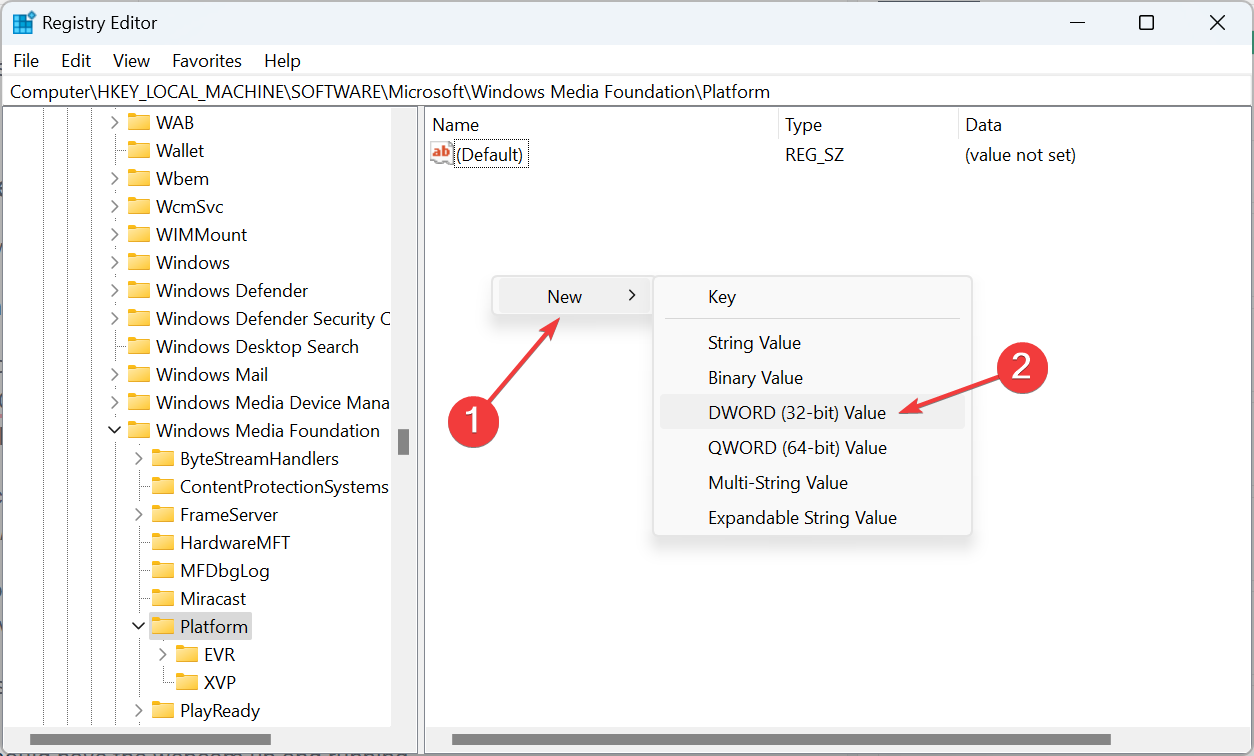Click the EVR folder icon
The width and height of the screenshot is (1254, 756).
[187, 655]
